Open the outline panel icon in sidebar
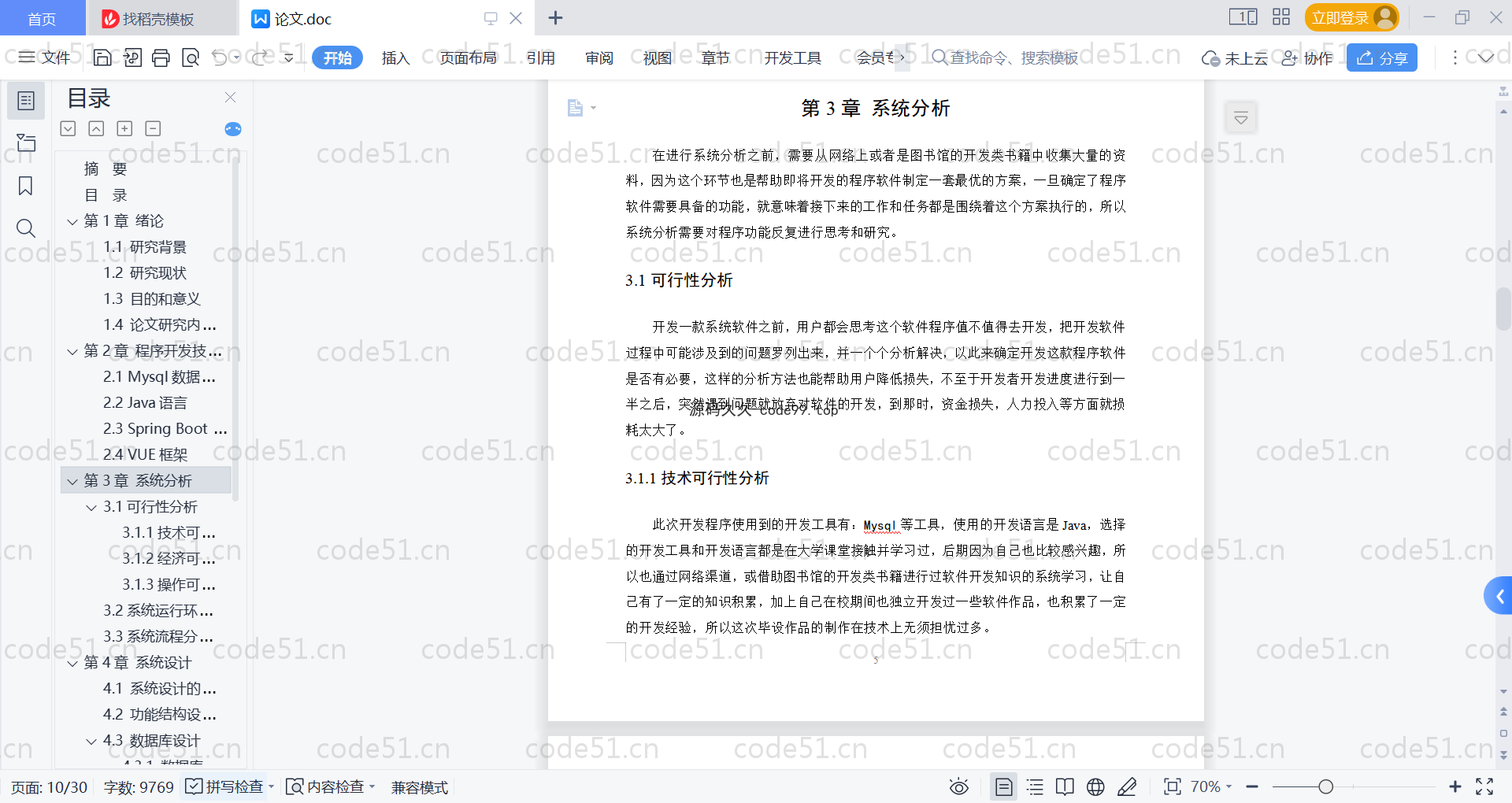The height and width of the screenshot is (803, 1512). coord(26,101)
